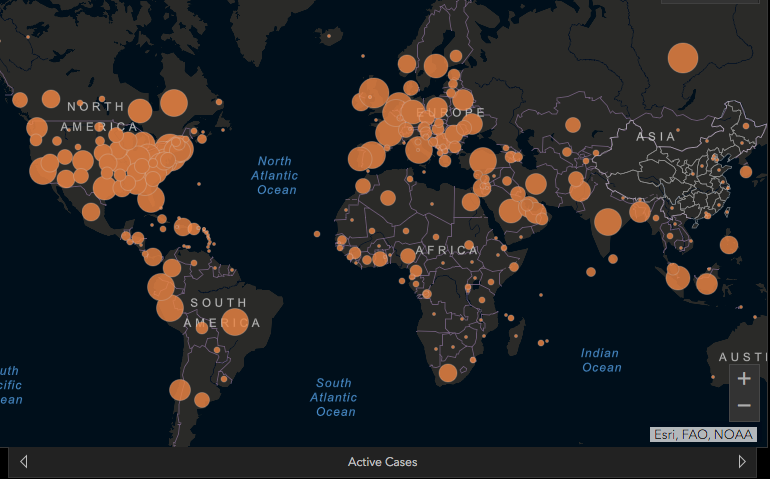This screenshot has height=479, width=770.
Task: Click the 'NORTH' word of North America label
Action: pos(96,107)
